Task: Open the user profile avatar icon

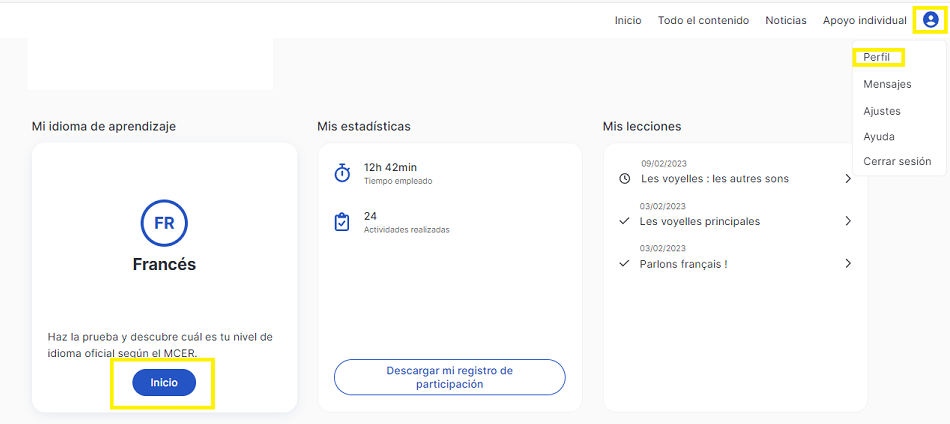Action: click(930, 21)
